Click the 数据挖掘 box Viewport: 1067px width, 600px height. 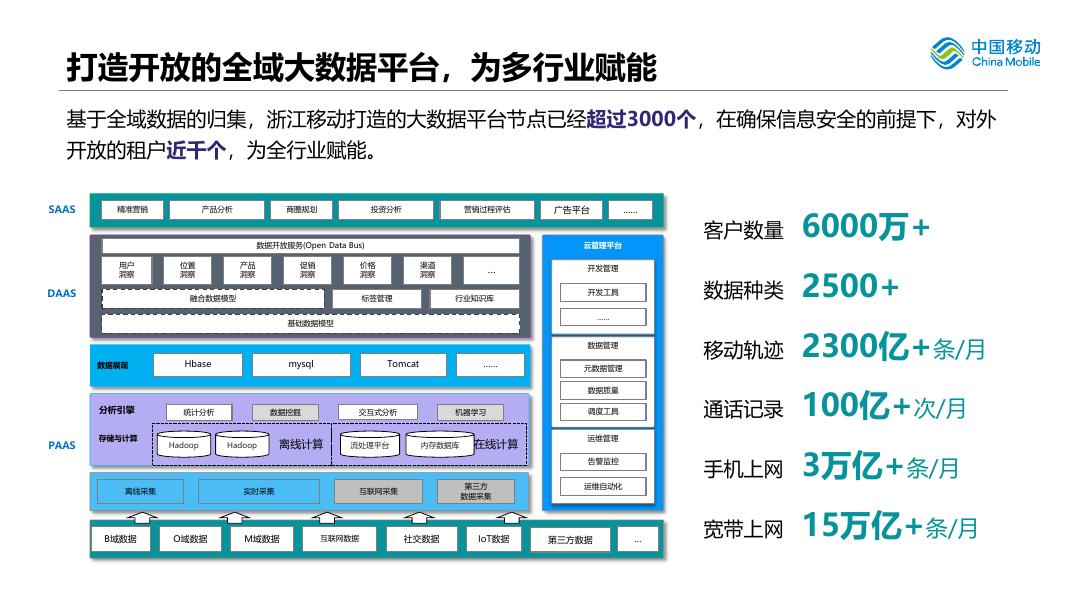[285, 412]
